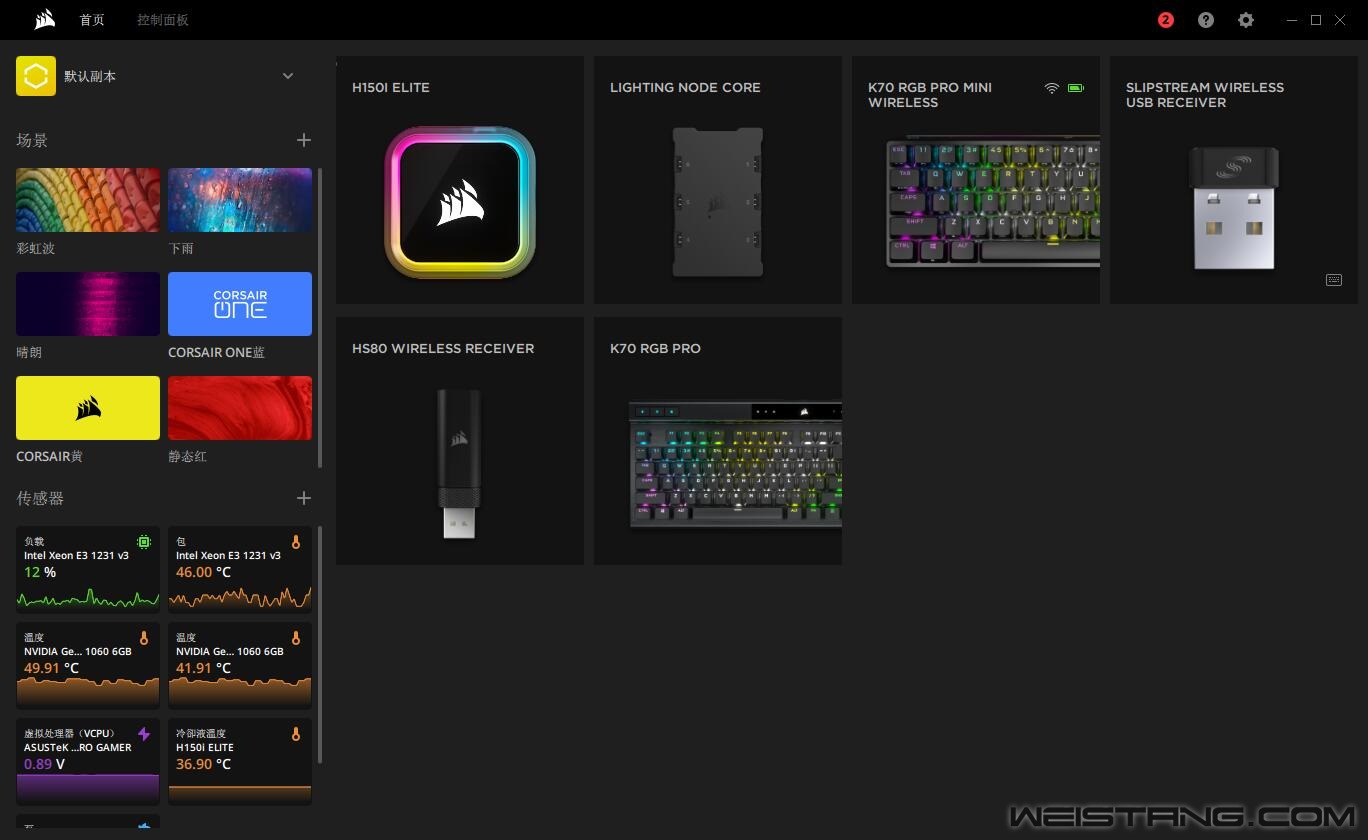Open the K70 RGB PRO keyboard tile
The width and height of the screenshot is (1368, 840).
click(718, 441)
